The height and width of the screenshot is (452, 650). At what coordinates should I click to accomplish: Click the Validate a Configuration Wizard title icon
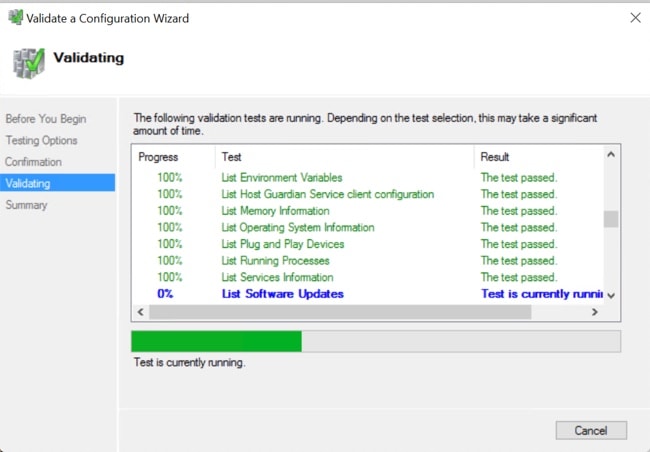[15, 17]
